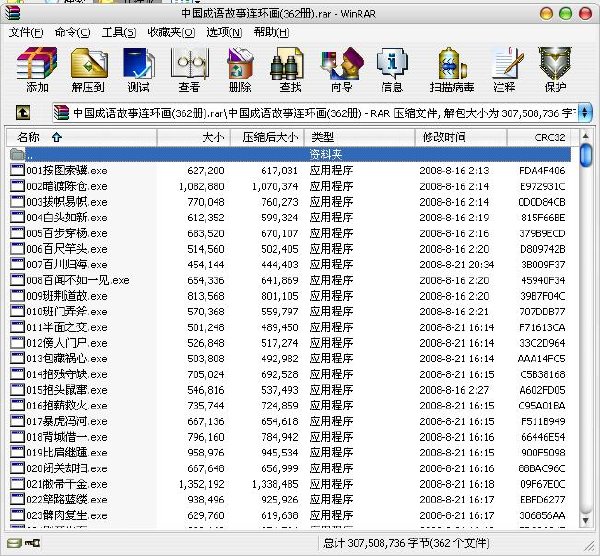Select the file 011半面之交.exe

coord(67,327)
